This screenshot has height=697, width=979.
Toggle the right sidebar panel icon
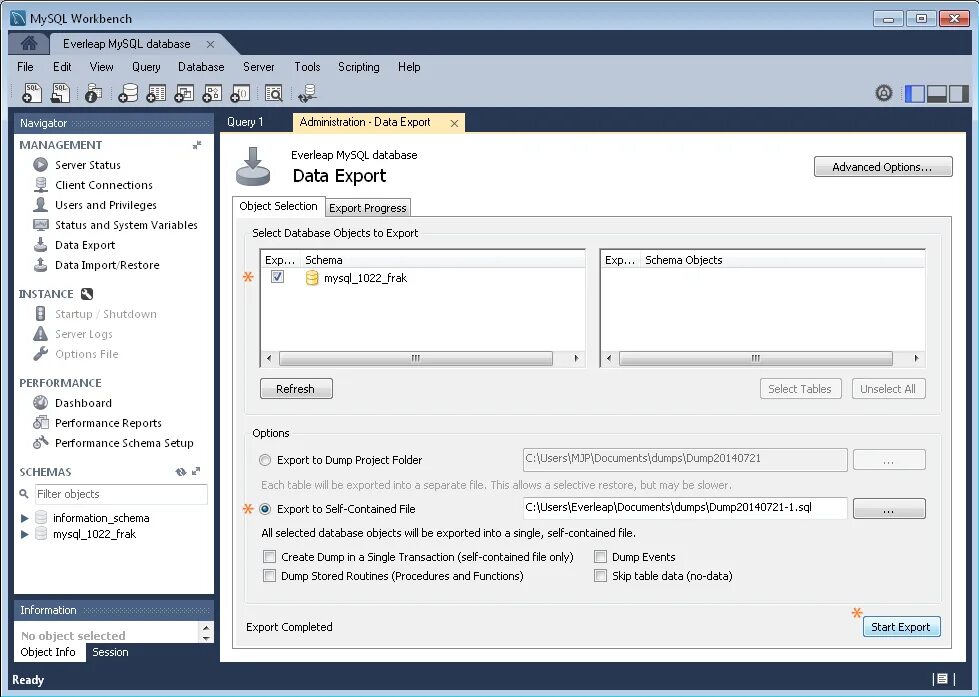[x=958, y=94]
